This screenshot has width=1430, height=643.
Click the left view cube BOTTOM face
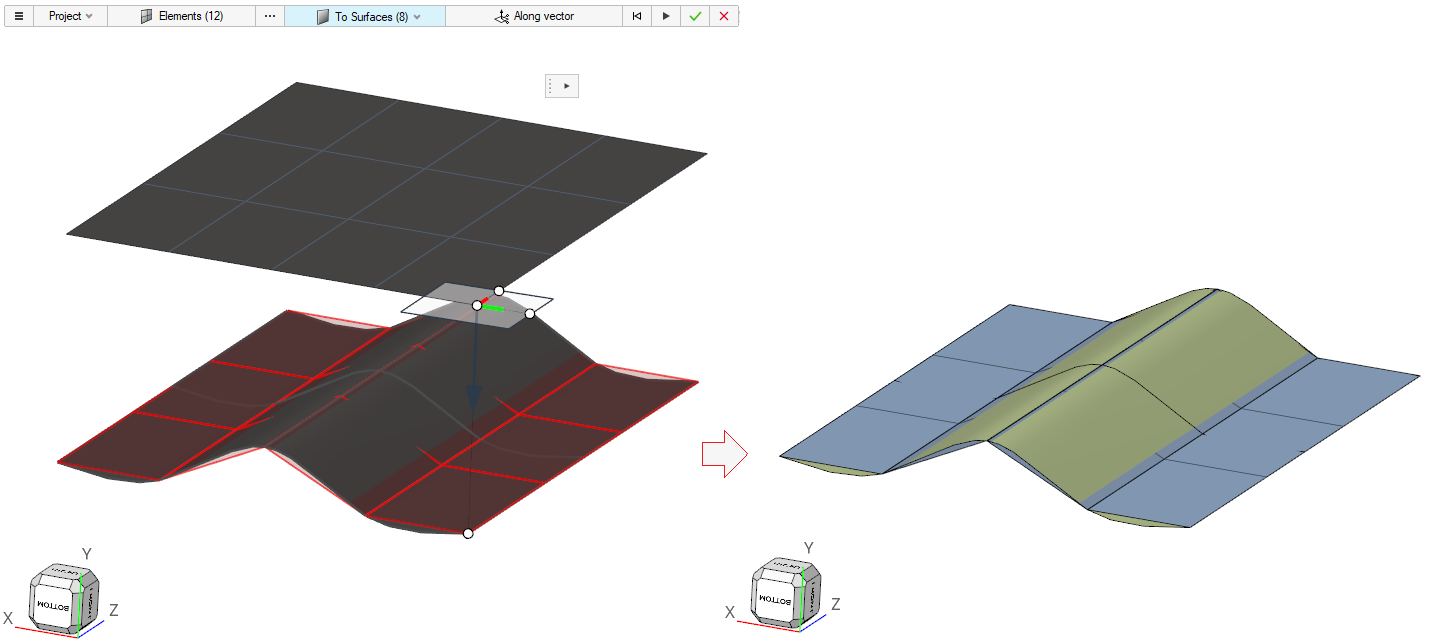click(52, 605)
